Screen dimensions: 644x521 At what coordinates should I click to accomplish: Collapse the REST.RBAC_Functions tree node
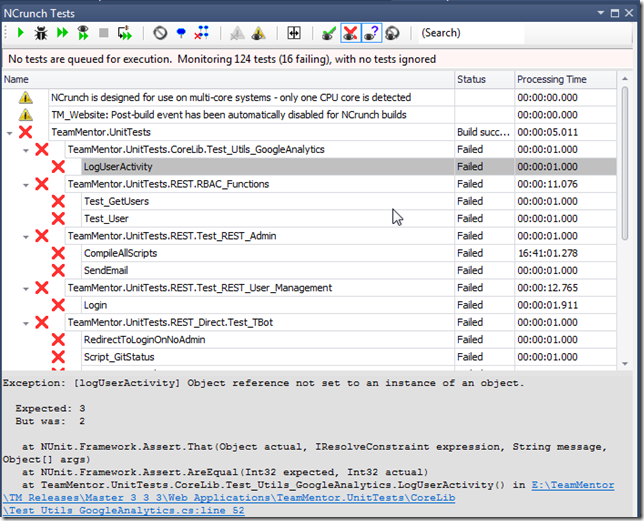[26, 184]
